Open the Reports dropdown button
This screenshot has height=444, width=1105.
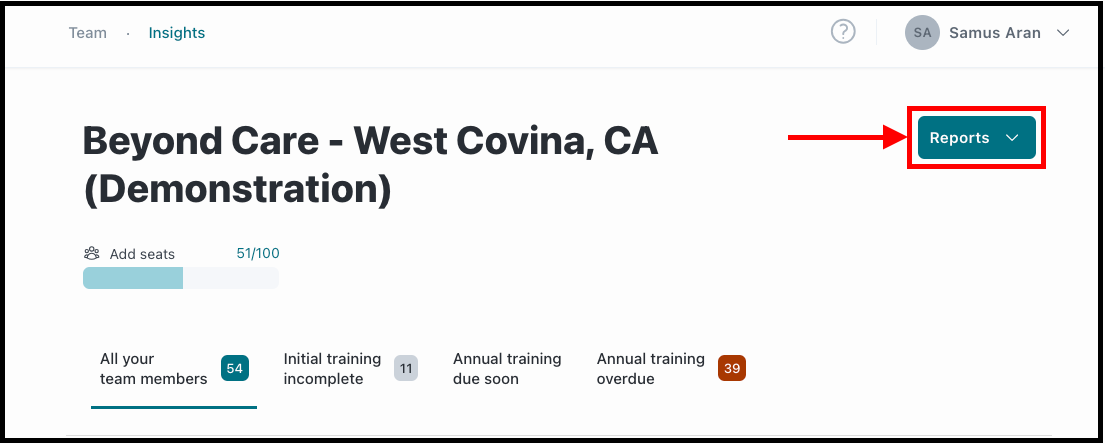tap(976, 137)
